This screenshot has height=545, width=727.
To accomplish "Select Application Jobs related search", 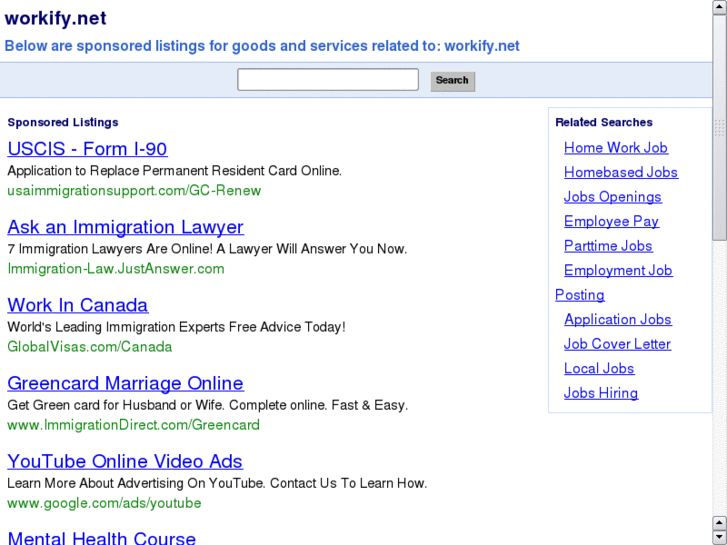I will (618, 320).
